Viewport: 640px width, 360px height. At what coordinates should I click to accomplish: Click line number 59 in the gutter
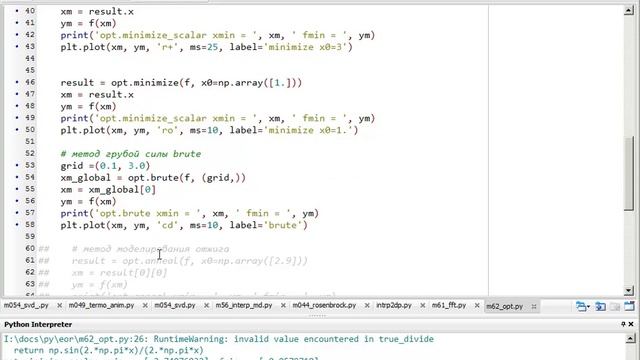click(30, 236)
